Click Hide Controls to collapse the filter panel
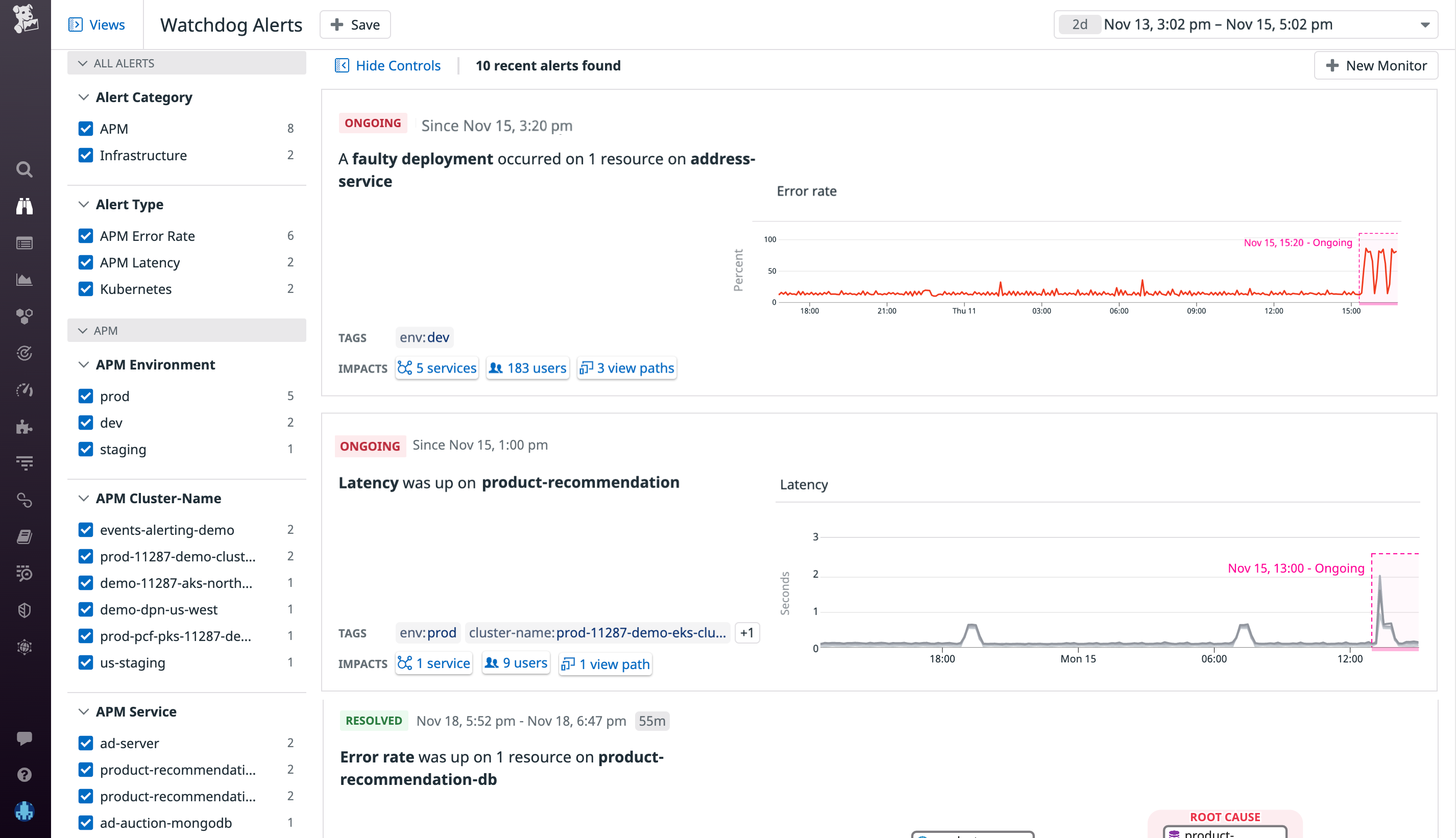 tap(387, 65)
